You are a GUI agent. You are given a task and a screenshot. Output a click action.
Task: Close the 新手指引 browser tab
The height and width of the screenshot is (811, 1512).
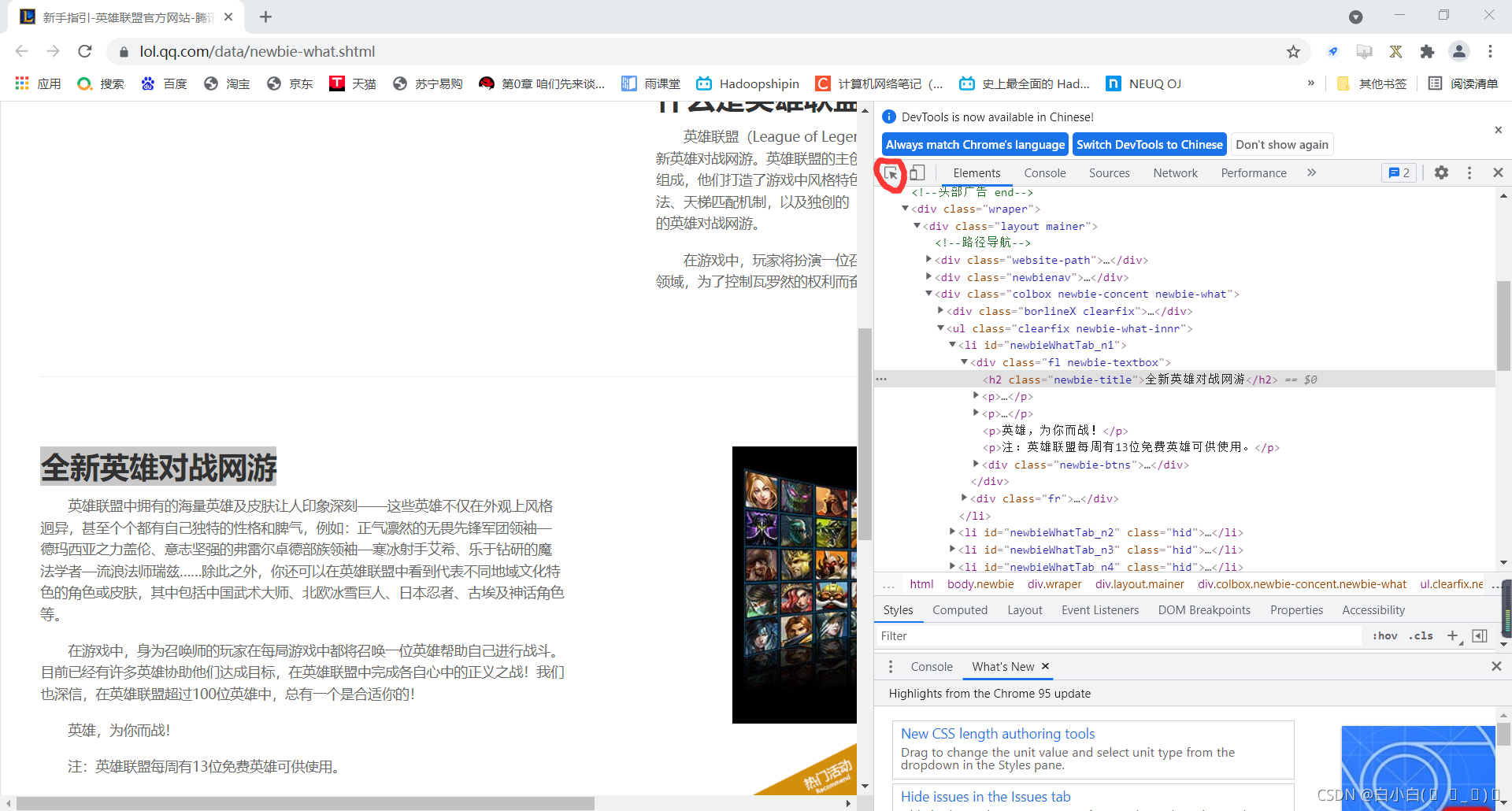(x=228, y=17)
